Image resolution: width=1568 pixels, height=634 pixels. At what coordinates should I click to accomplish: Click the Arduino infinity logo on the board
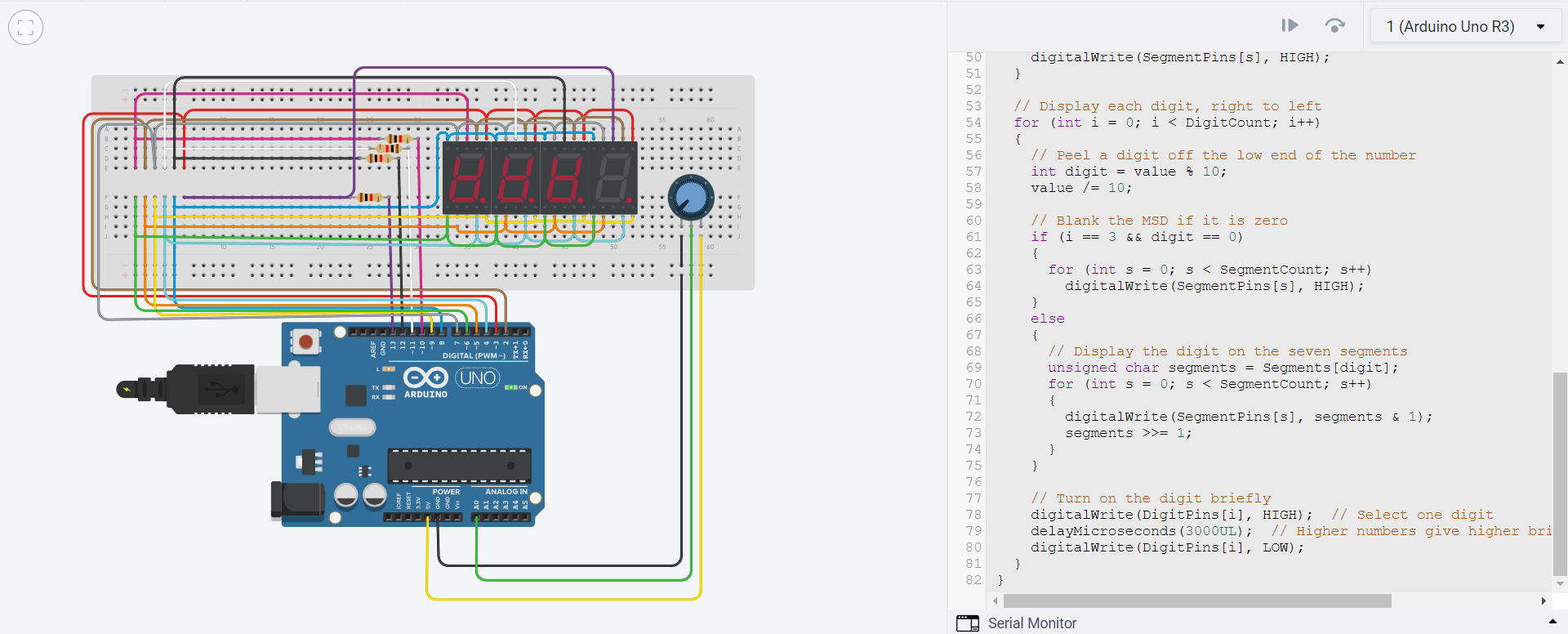pos(425,377)
